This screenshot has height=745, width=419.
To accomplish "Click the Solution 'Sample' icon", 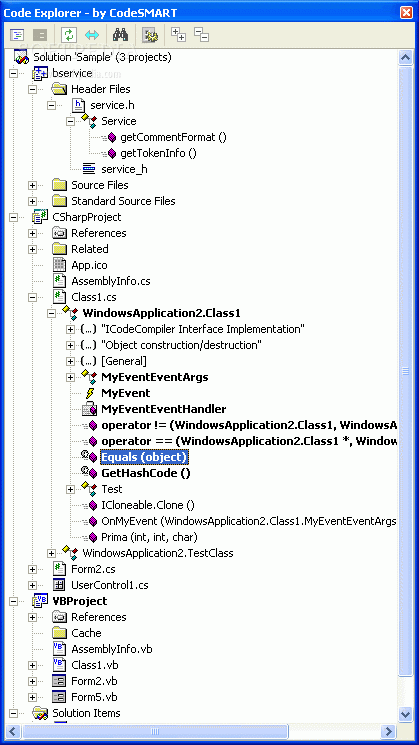I will pyautogui.click(x=22, y=57).
